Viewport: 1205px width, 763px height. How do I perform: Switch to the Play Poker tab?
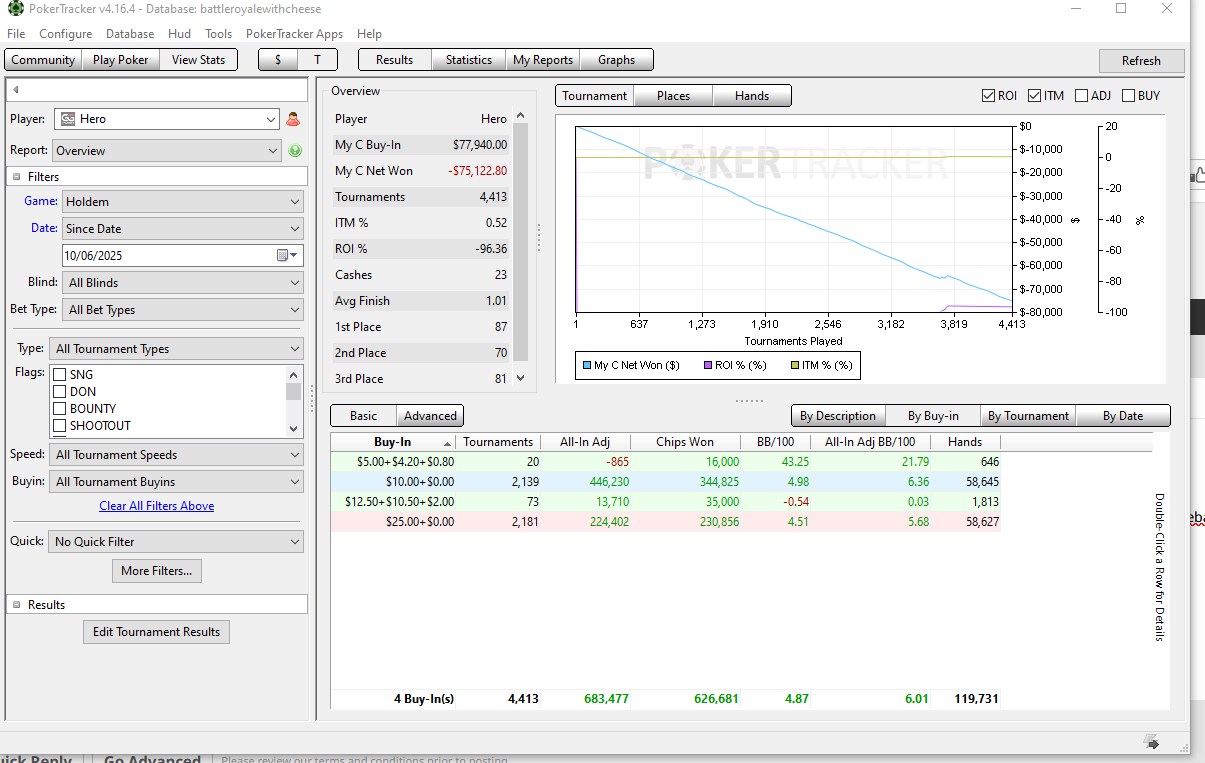tap(120, 60)
